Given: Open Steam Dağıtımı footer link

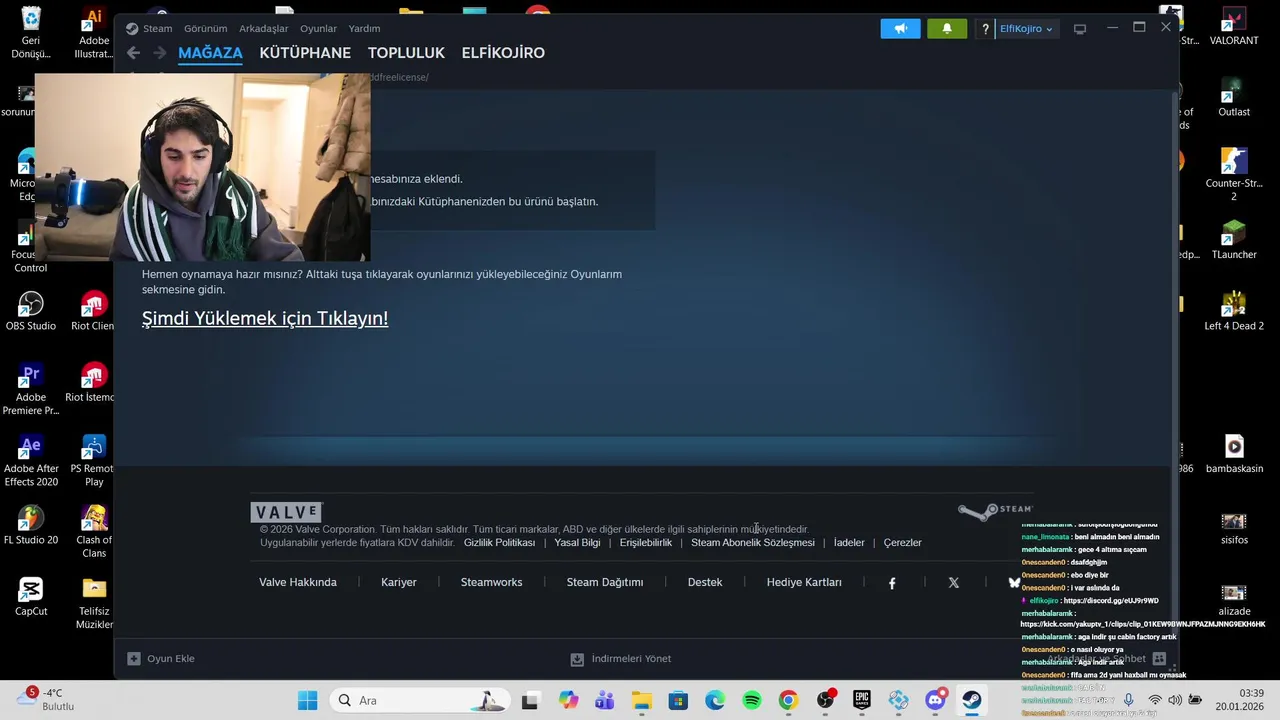Looking at the screenshot, I should pos(605,582).
